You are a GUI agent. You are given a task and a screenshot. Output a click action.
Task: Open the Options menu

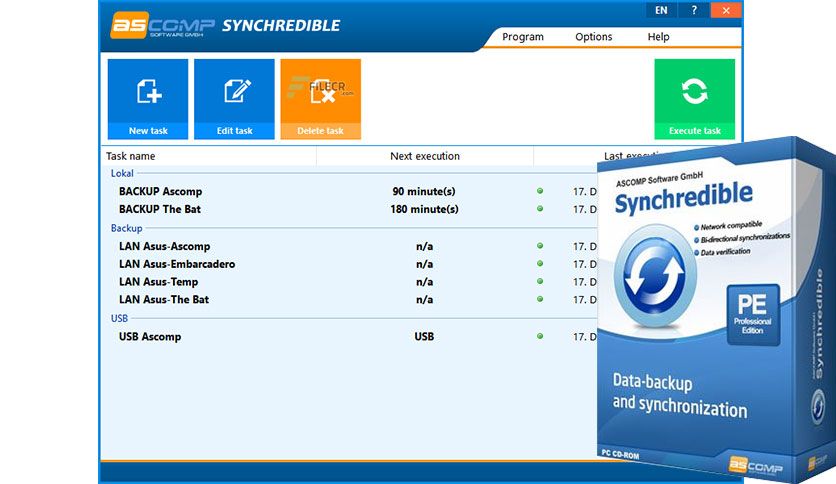[594, 37]
